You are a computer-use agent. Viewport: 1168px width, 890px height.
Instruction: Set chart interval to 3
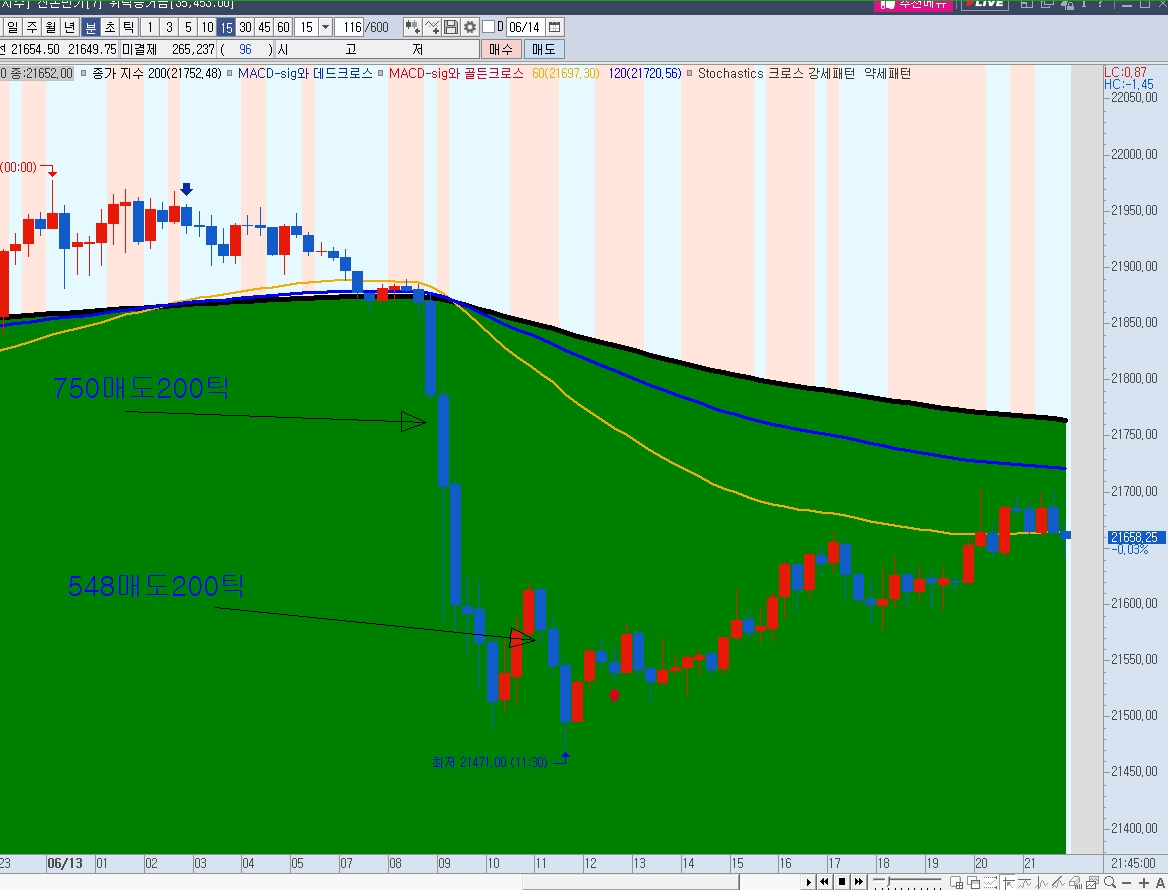coord(169,28)
